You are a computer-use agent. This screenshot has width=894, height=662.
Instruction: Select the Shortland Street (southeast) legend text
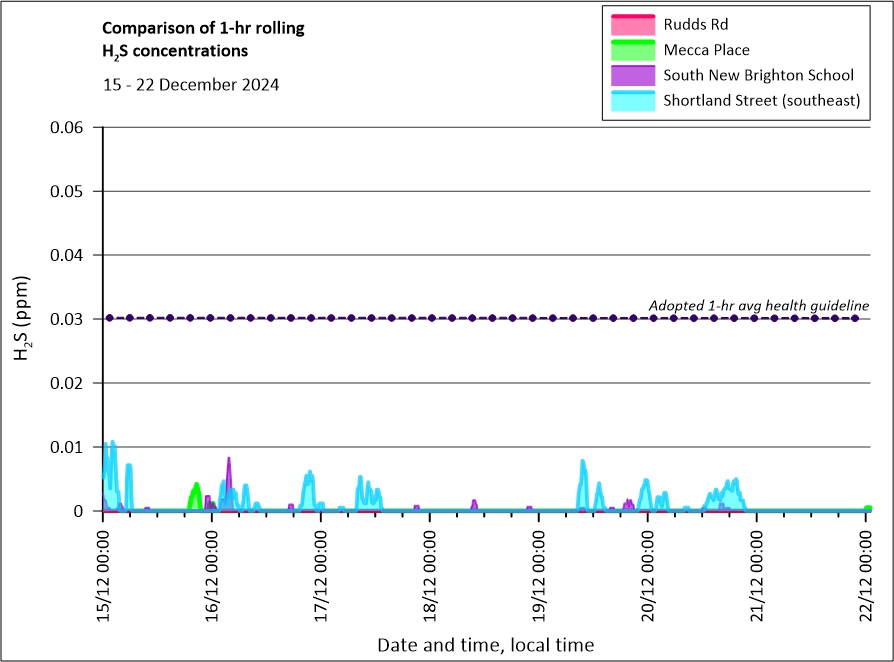click(x=761, y=101)
